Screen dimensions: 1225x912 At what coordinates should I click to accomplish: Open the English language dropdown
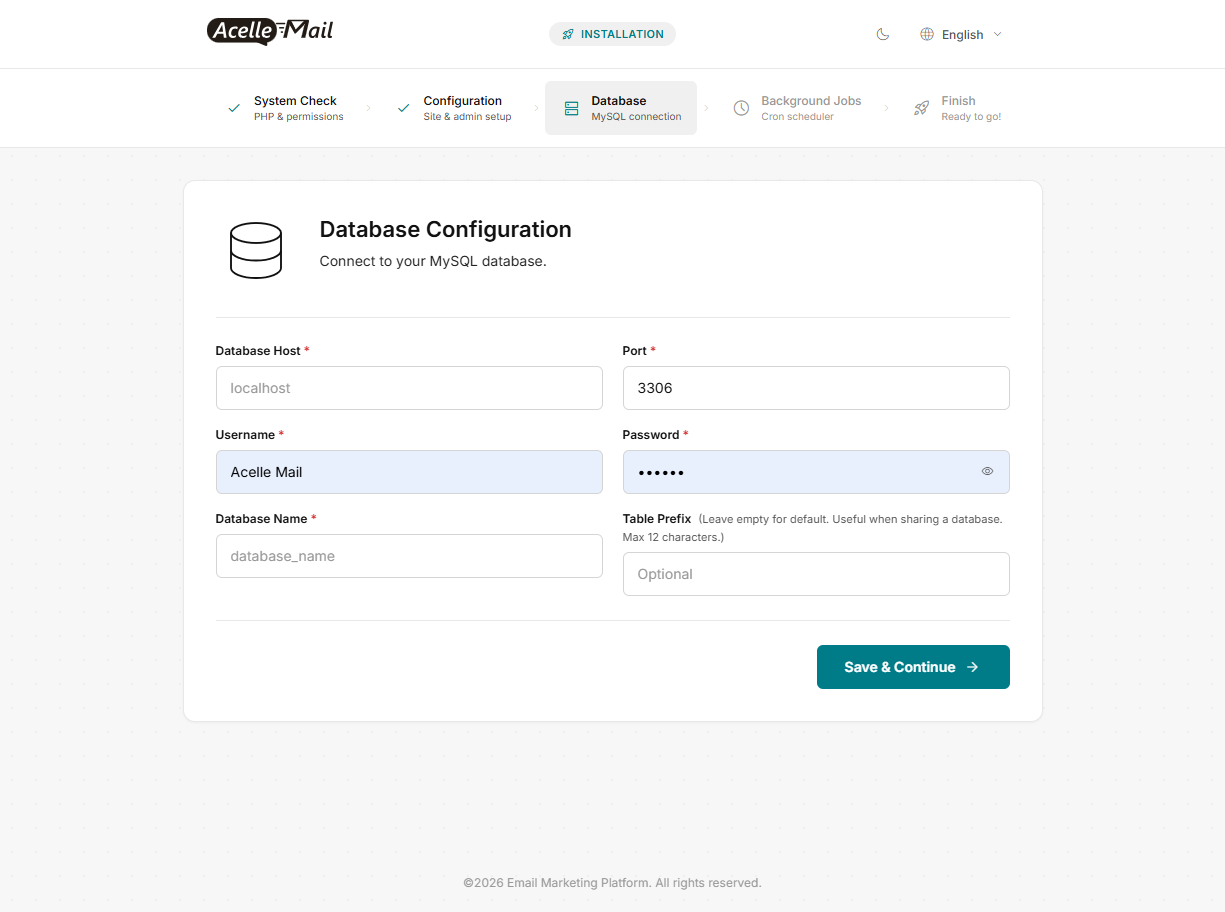pyautogui.click(x=961, y=34)
